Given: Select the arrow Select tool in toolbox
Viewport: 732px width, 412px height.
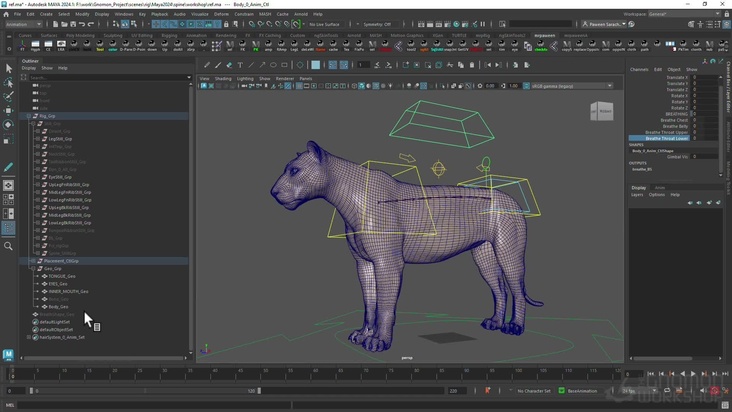Looking at the screenshot, I should tap(9, 69).
